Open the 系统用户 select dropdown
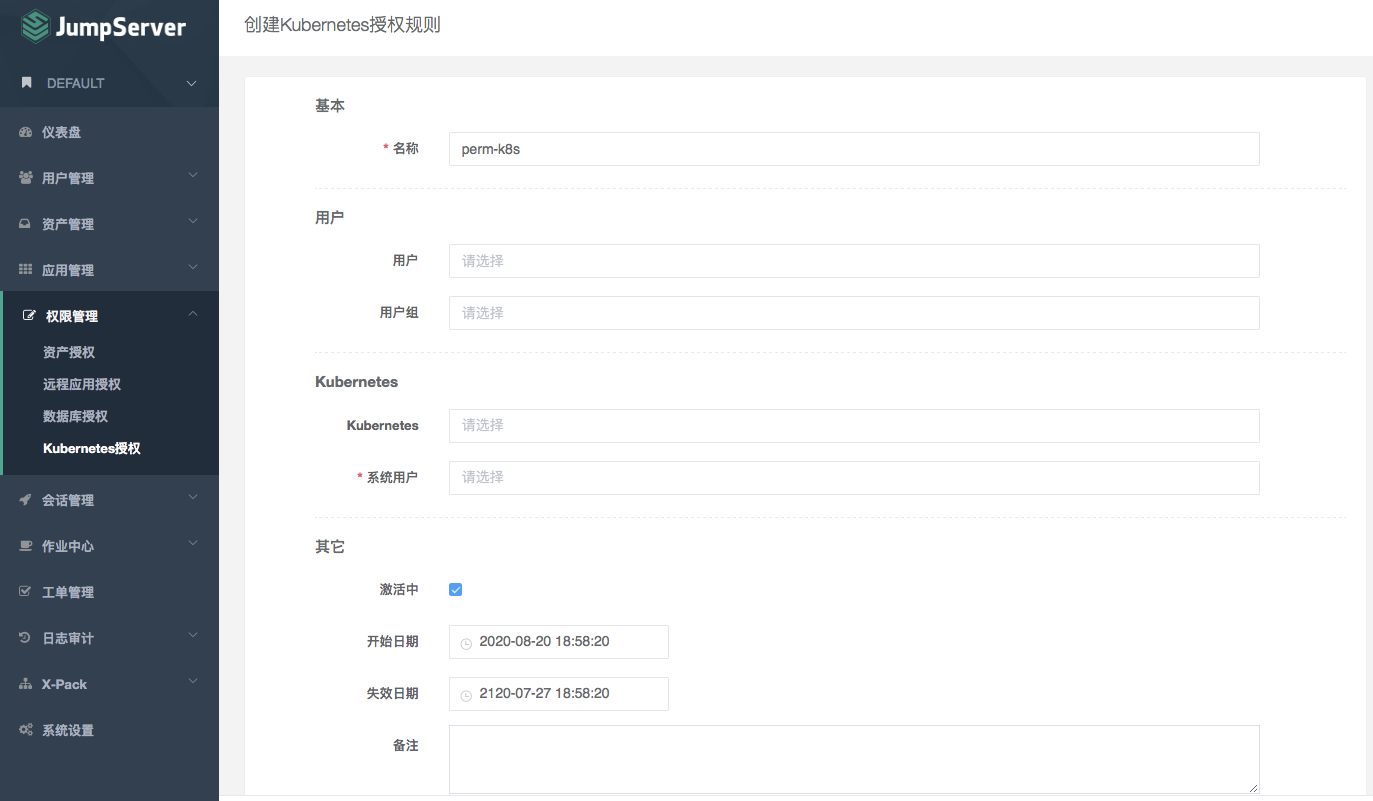The image size is (1373, 801). (x=854, y=477)
